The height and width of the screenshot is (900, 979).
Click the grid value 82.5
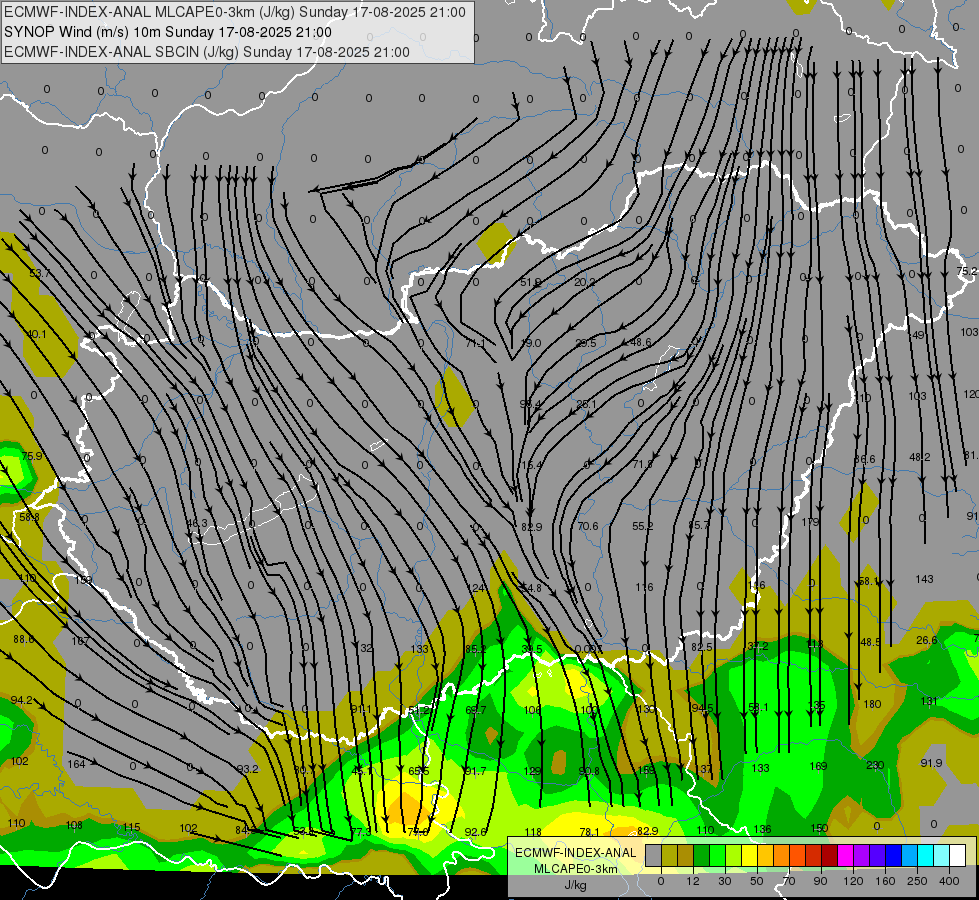coord(702,647)
